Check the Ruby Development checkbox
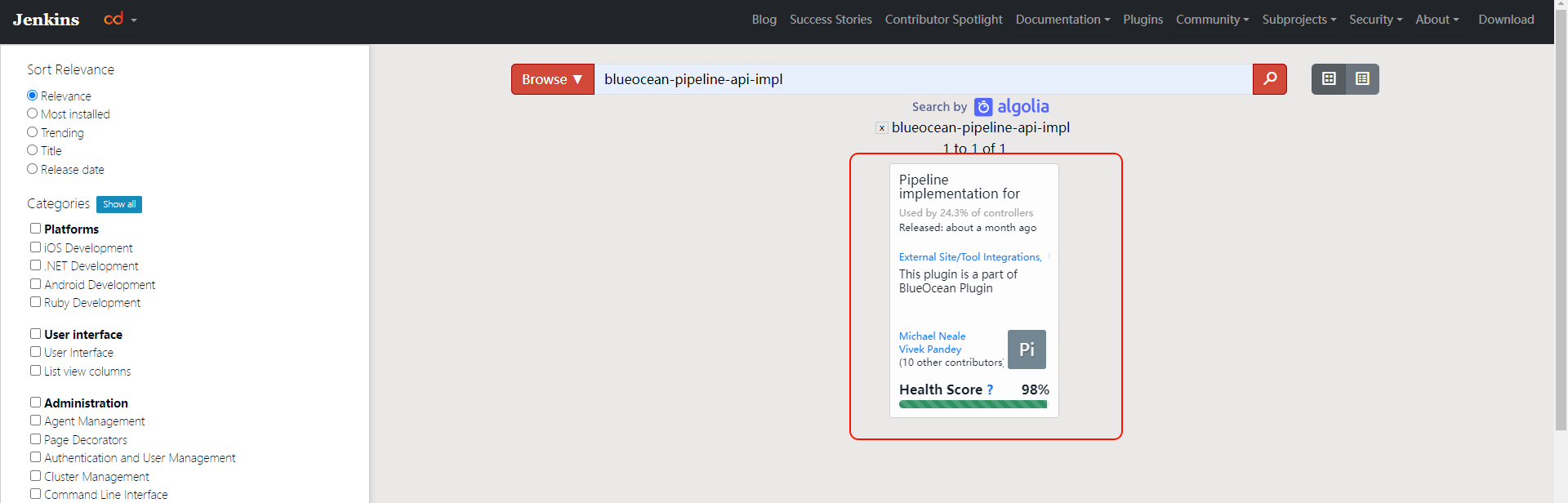 (36, 302)
